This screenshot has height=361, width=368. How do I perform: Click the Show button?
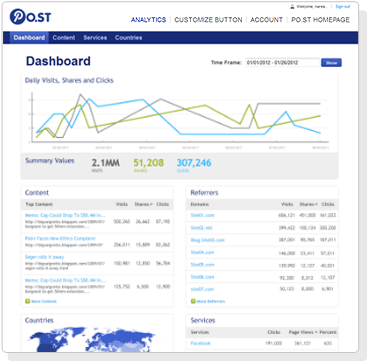click(x=331, y=63)
